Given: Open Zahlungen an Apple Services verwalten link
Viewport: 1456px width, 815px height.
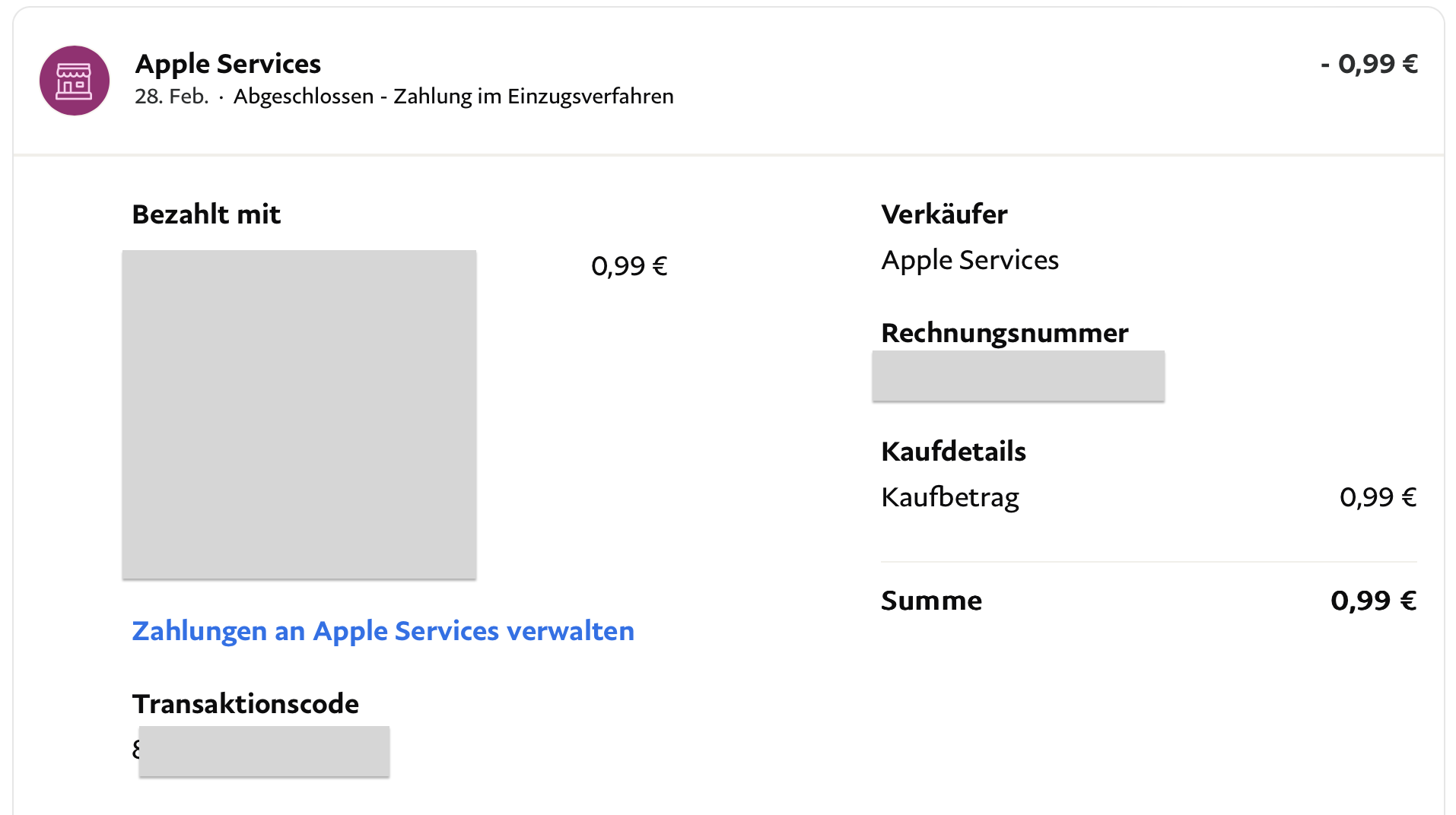Looking at the screenshot, I should 383,631.
